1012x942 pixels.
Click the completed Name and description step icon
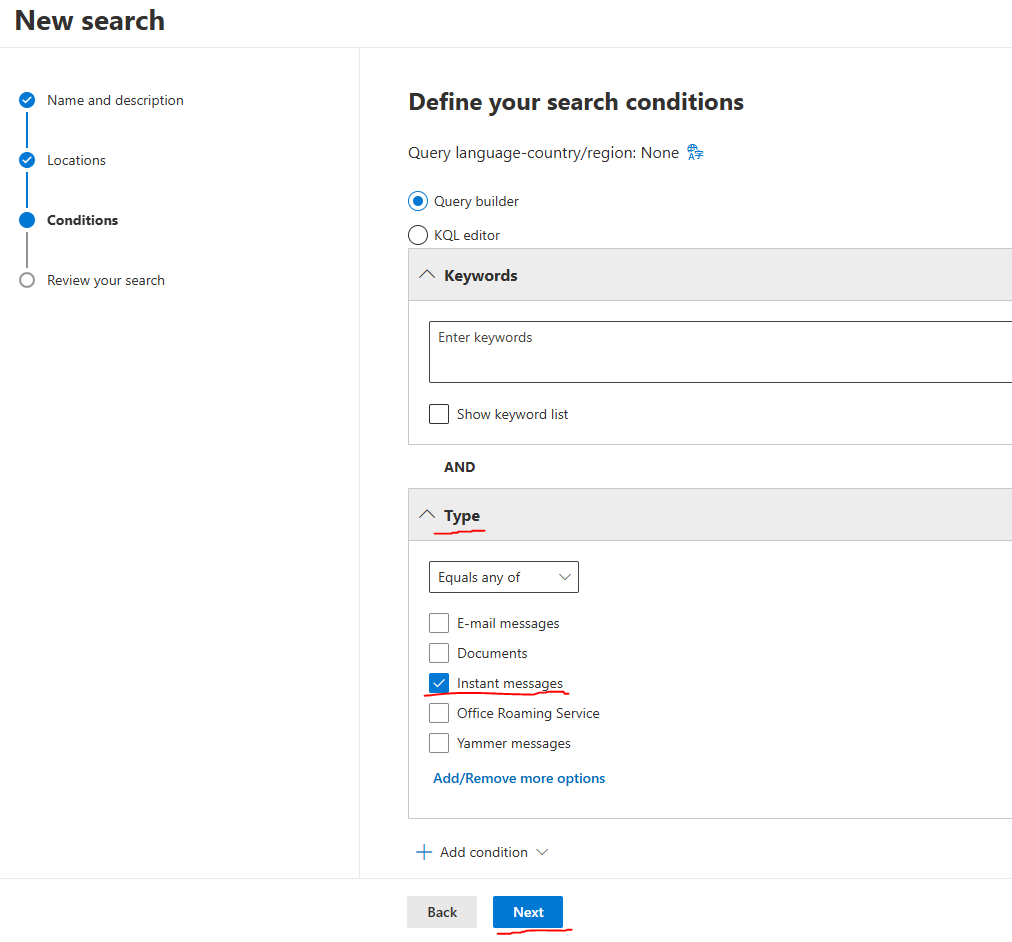(27, 100)
